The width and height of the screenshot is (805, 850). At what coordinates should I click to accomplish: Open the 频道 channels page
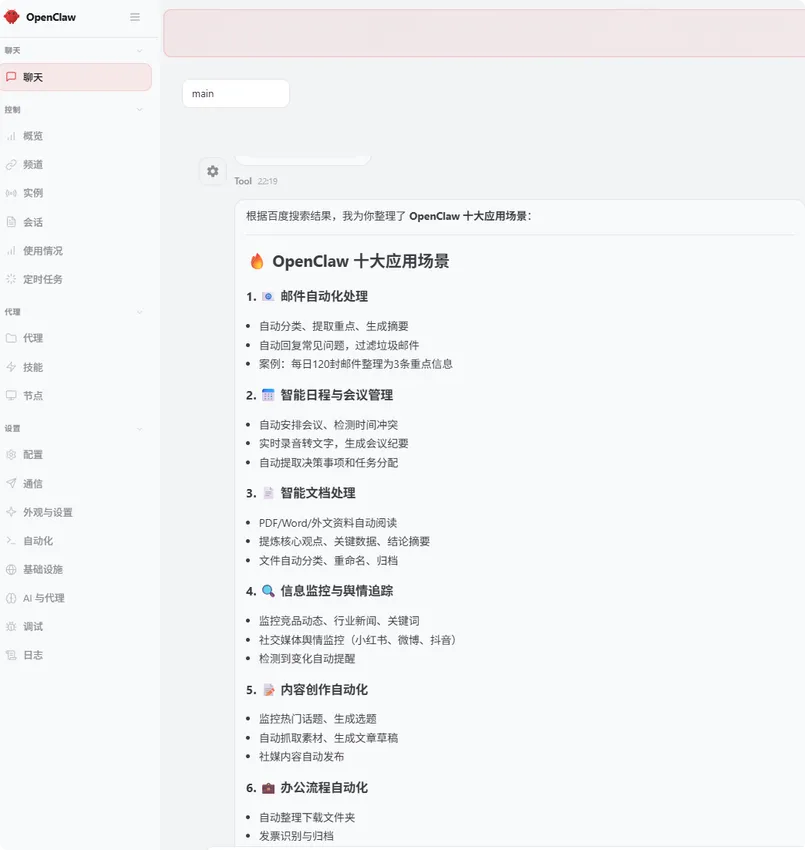76,164
